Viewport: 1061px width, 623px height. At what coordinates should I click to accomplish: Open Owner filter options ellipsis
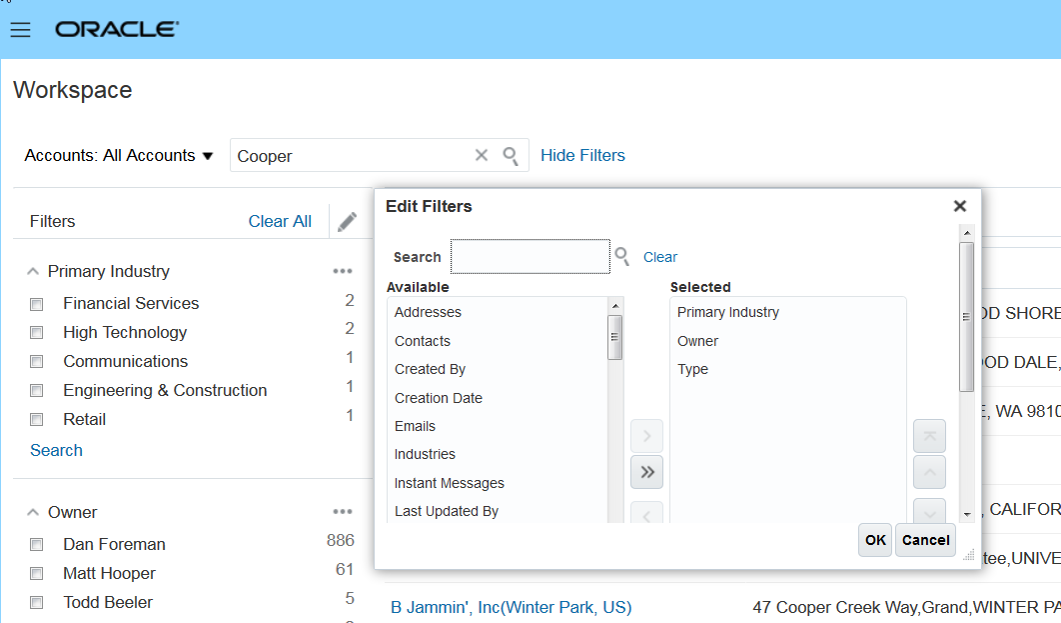coord(343,512)
